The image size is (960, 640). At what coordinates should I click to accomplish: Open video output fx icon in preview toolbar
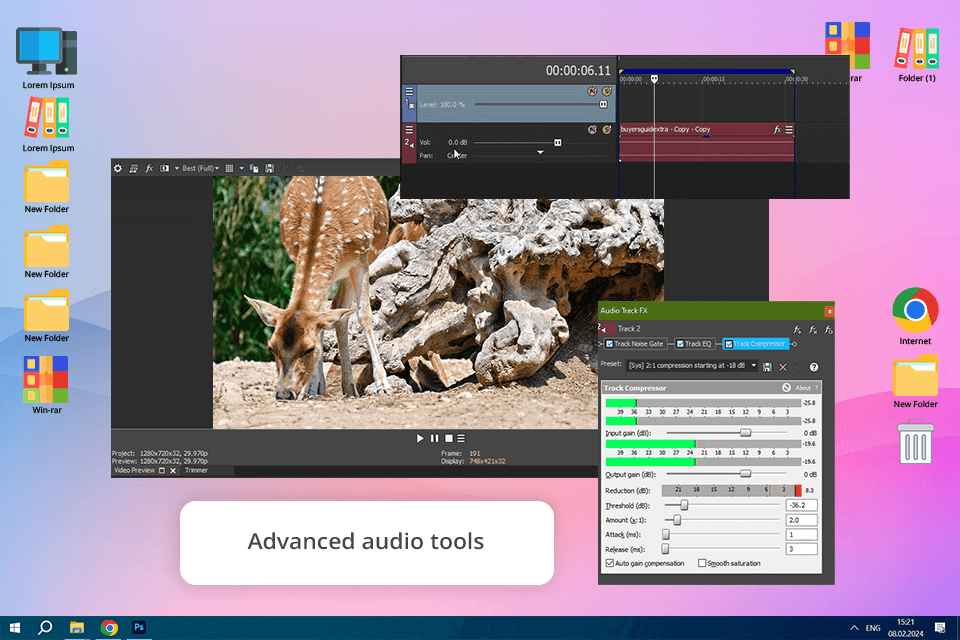(x=149, y=168)
